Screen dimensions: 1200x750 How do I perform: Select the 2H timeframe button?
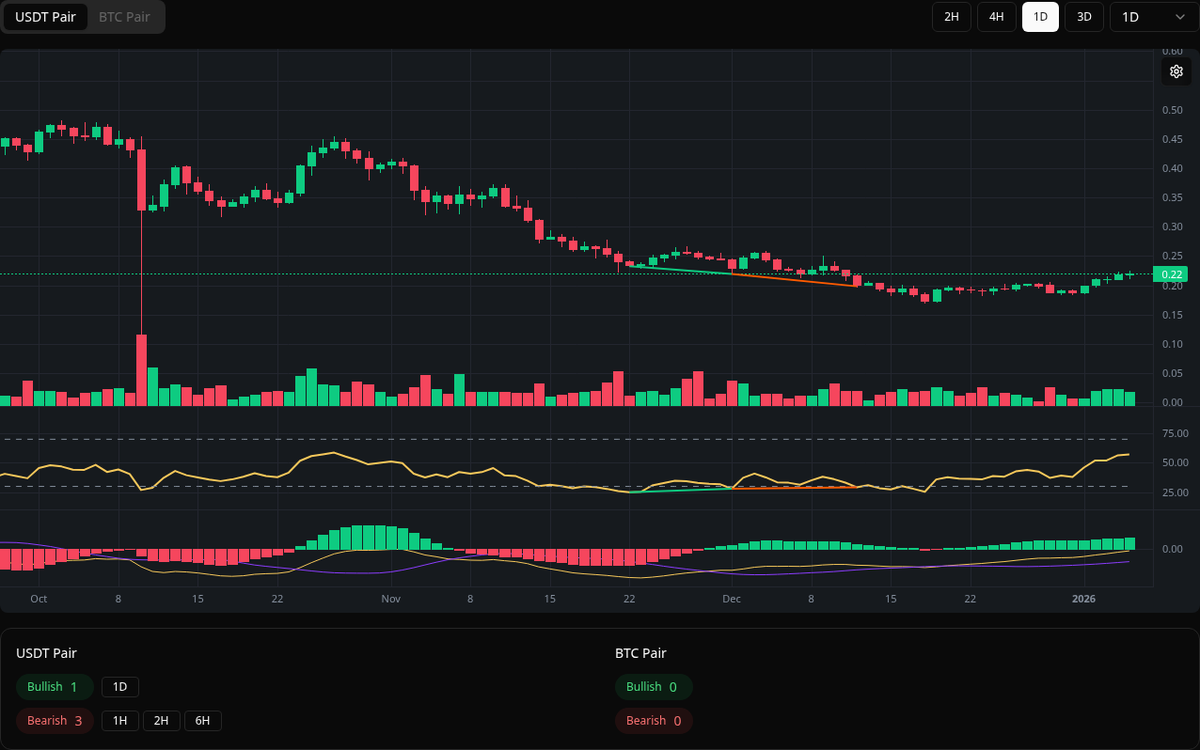click(x=951, y=17)
